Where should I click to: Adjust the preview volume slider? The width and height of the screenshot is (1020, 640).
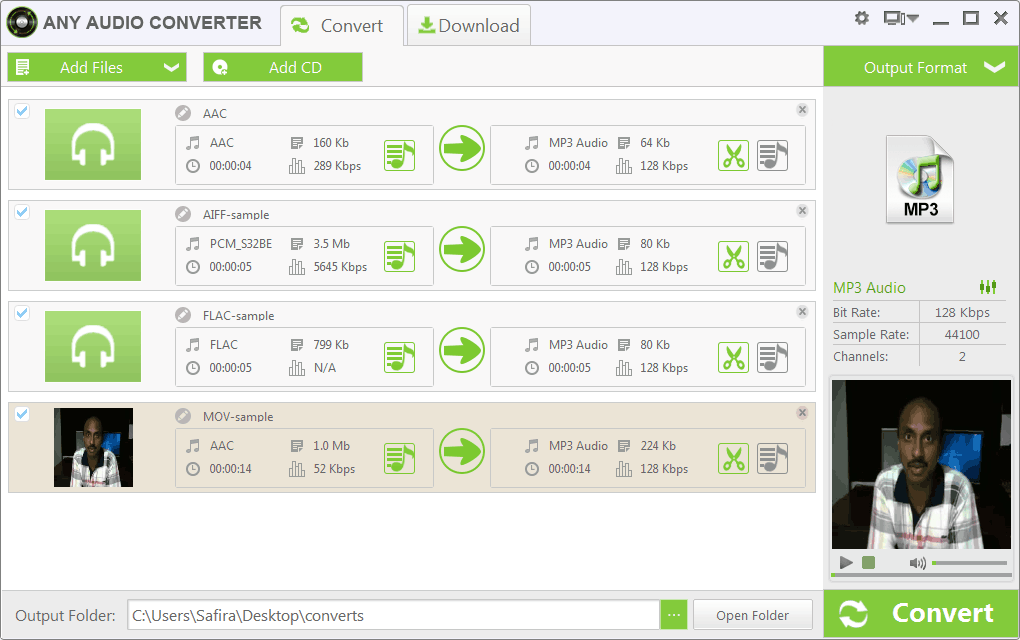[x=969, y=563]
